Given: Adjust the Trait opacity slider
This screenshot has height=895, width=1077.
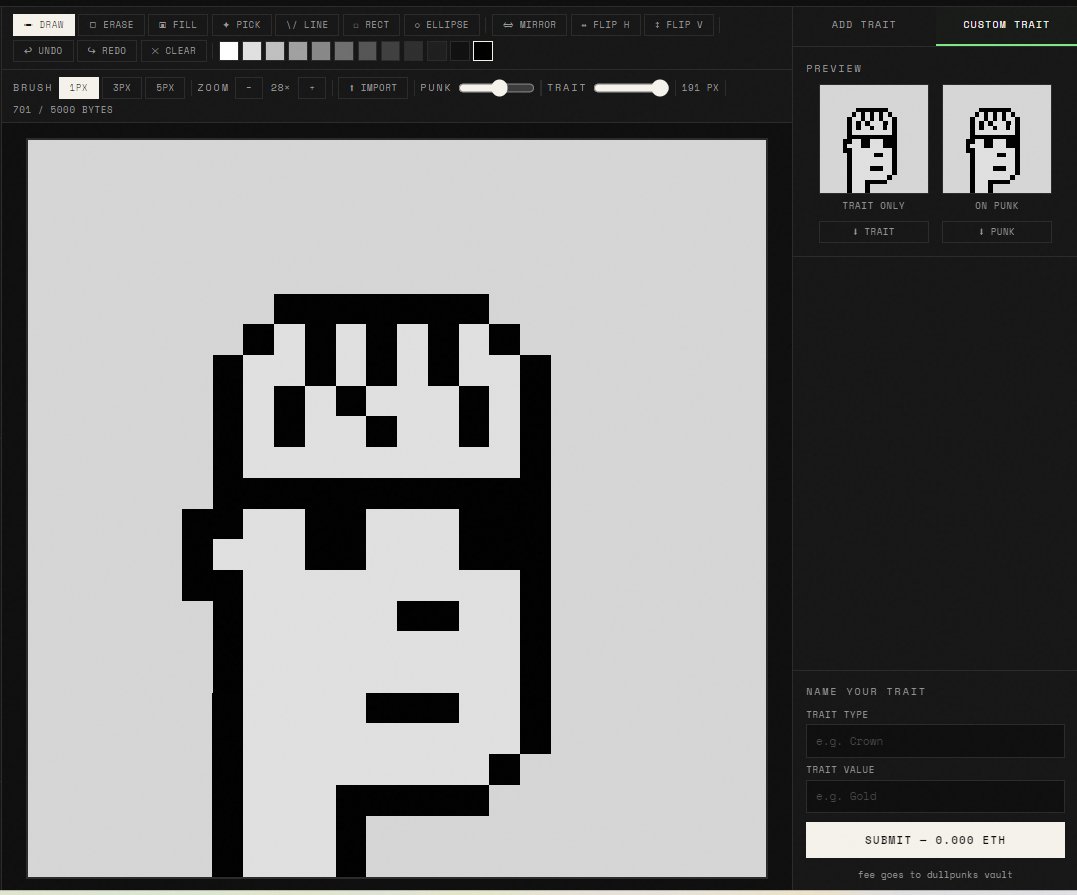Looking at the screenshot, I should pos(631,88).
